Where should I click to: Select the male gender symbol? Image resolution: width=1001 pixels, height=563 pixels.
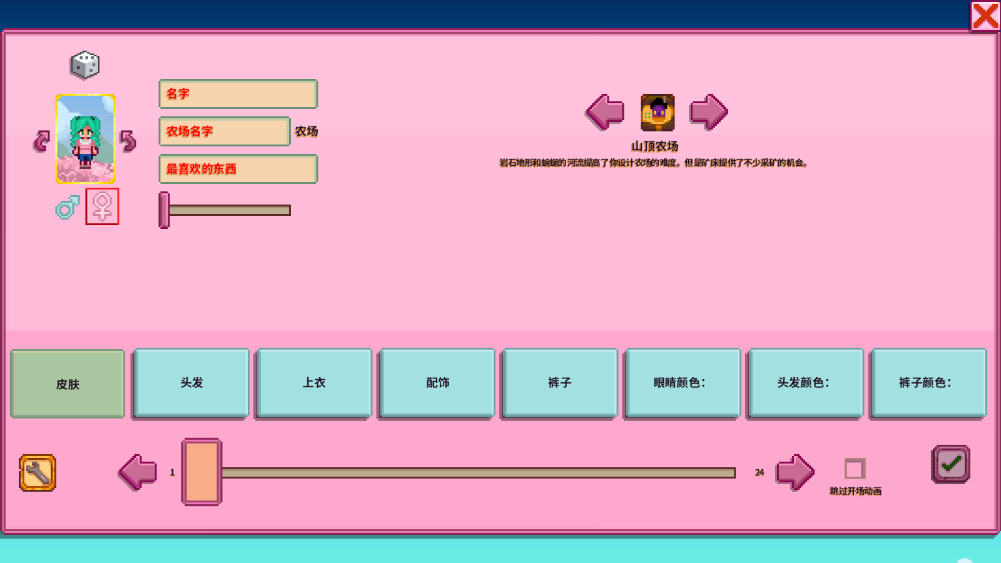click(67, 207)
